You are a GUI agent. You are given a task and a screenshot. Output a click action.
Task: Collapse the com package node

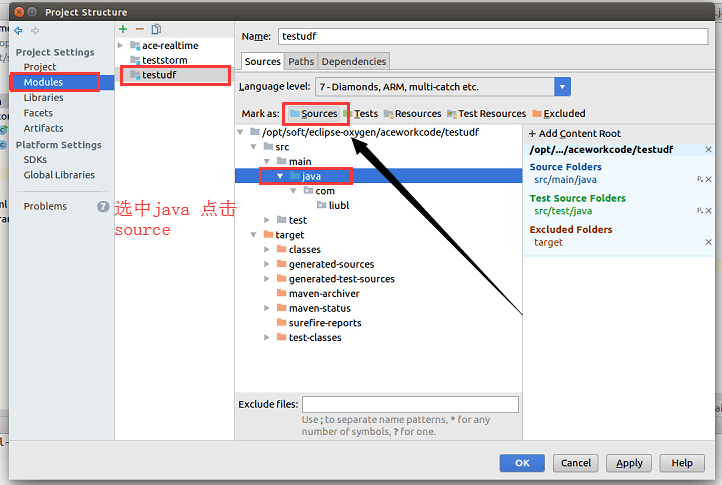[x=293, y=191]
